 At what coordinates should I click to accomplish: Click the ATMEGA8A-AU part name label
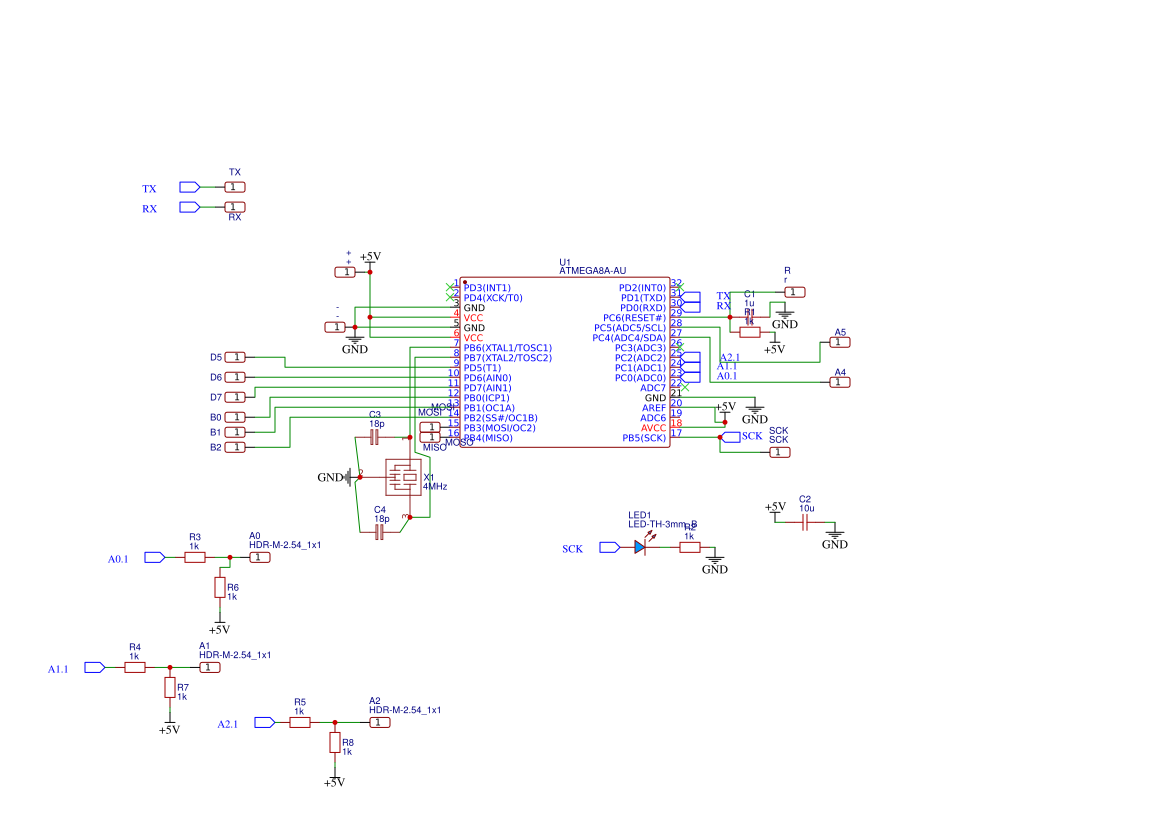[593, 271]
